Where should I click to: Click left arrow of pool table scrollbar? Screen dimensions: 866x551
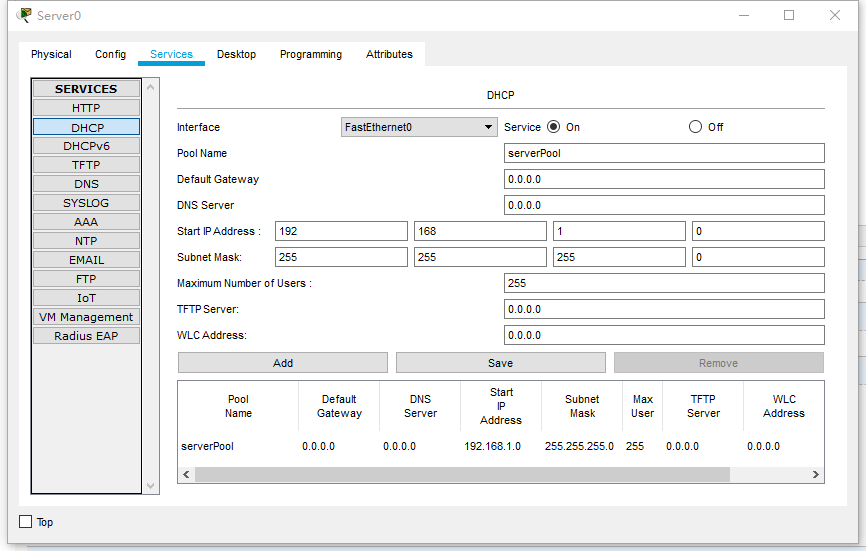(x=186, y=474)
